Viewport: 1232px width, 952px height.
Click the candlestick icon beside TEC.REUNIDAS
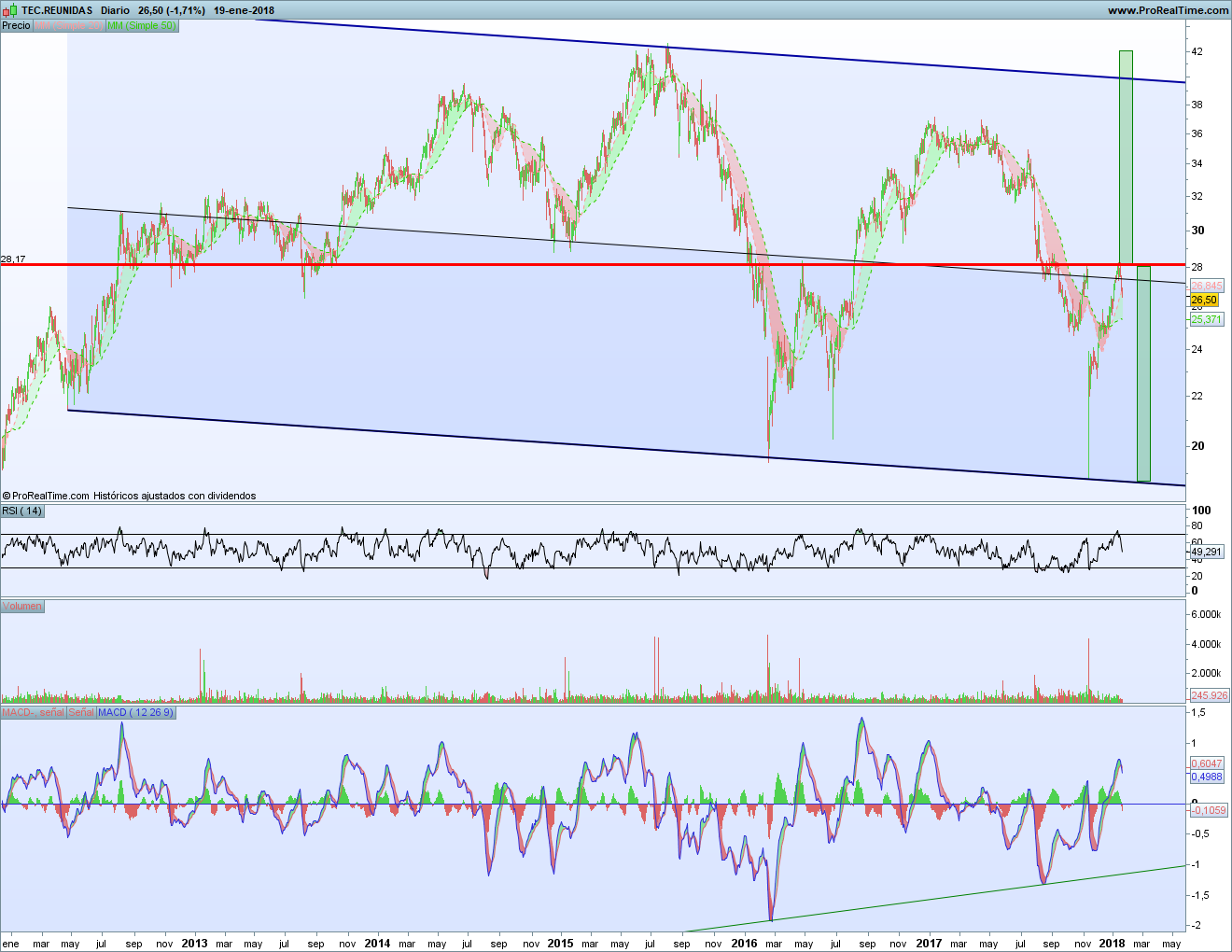click(x=9, y=10)
